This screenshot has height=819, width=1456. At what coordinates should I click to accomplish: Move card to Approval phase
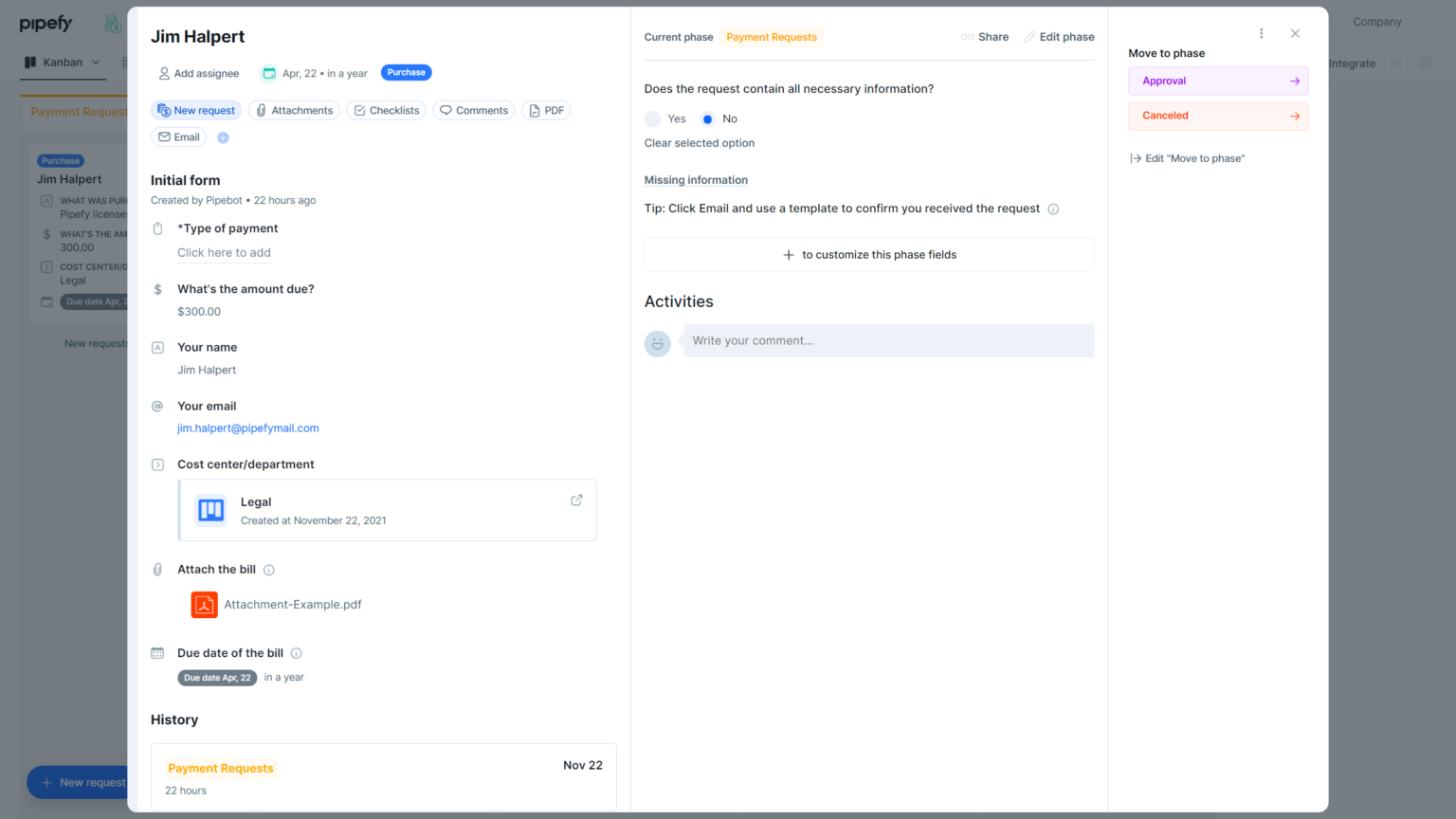1218,82
